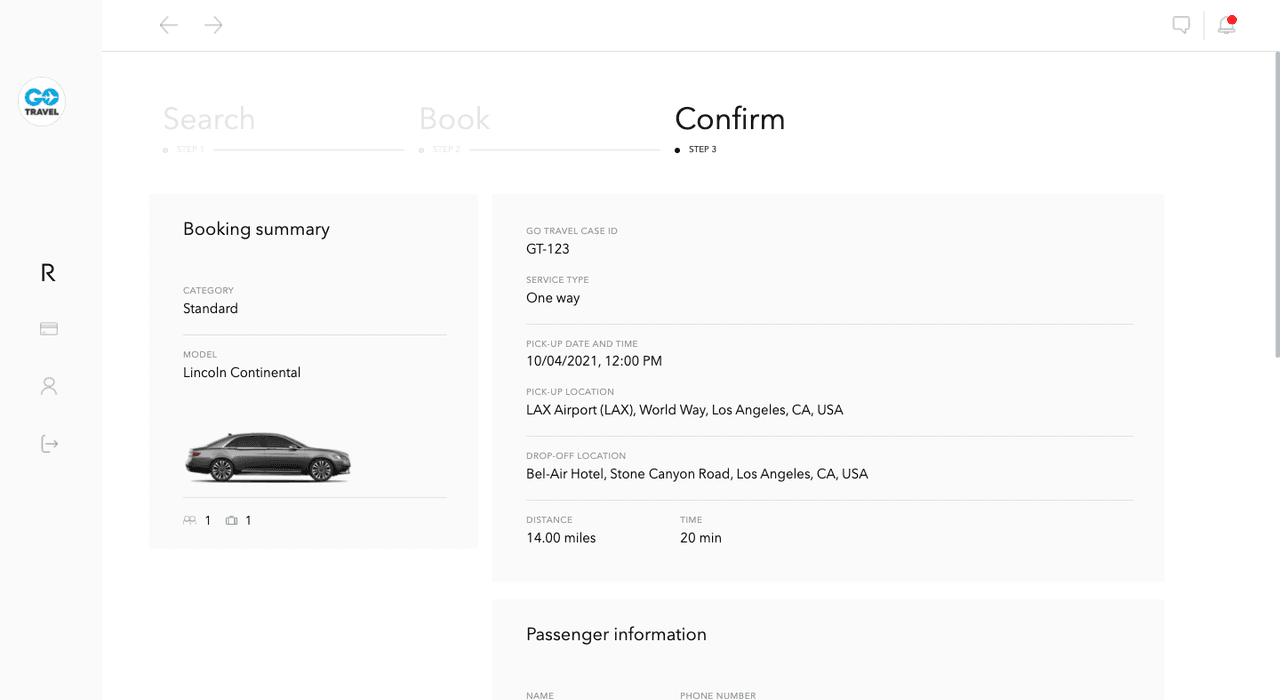Click the passengers count icon

pos(190,520)
